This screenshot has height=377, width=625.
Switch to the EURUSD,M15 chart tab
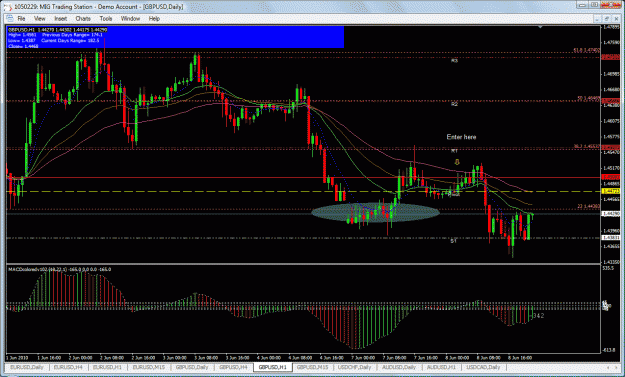(x=148, y=367)
